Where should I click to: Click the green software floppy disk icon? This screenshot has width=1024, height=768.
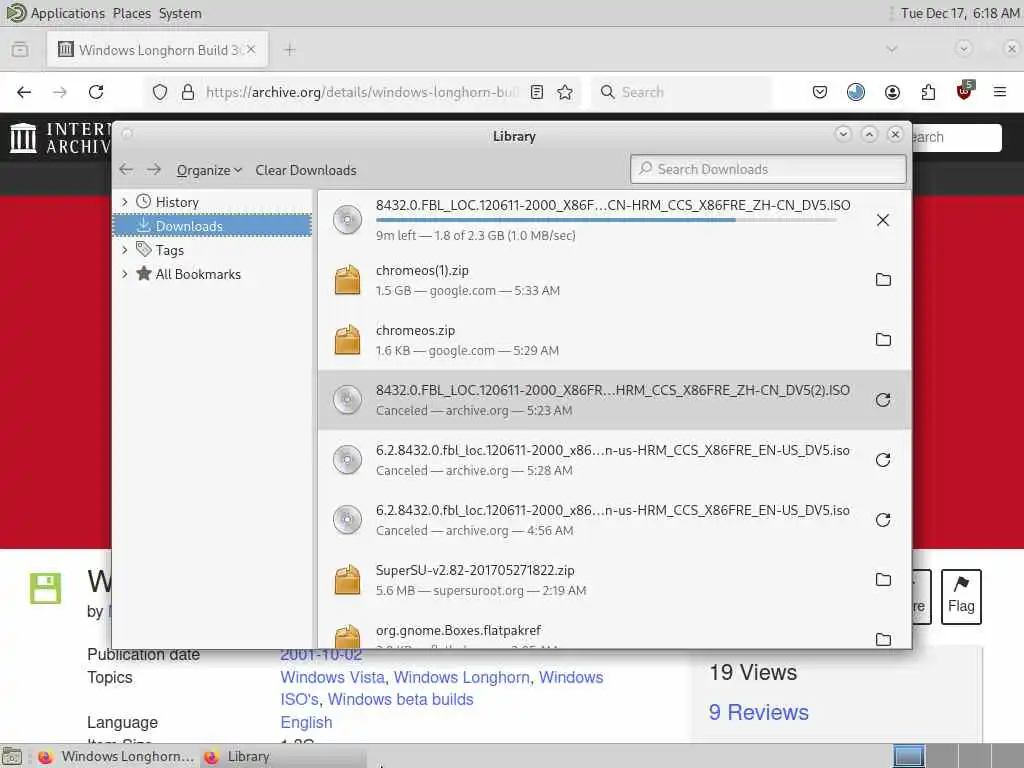point(45,588)
